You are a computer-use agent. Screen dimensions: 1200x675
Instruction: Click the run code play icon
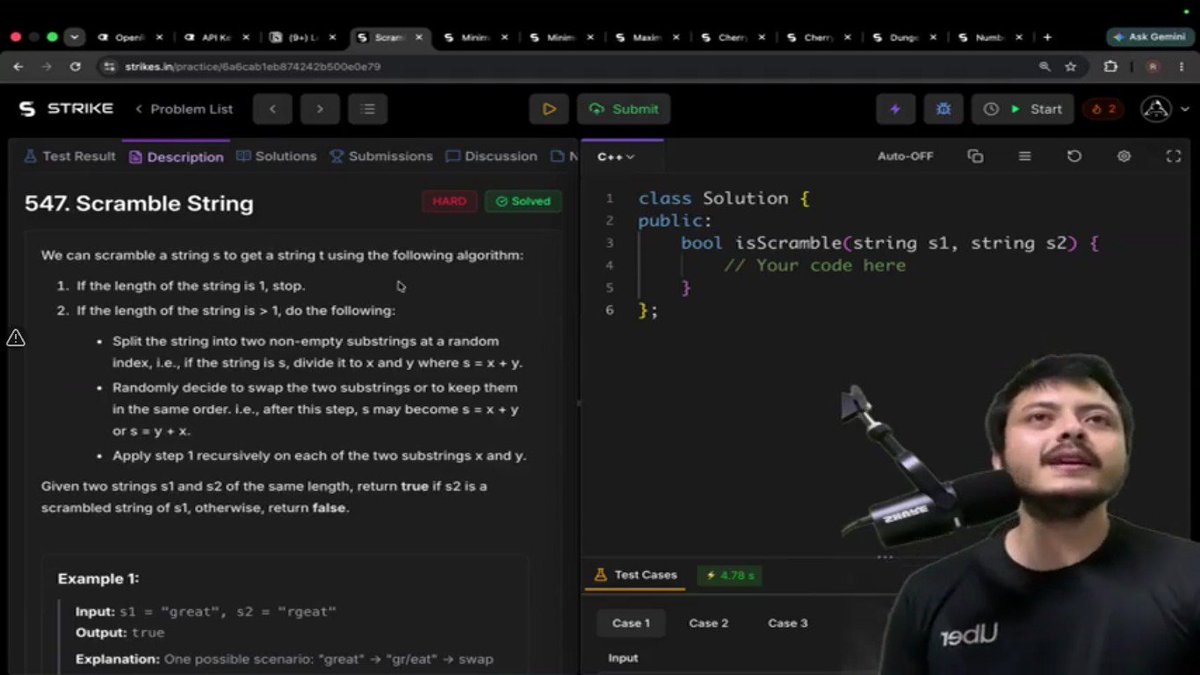tap(549, 109)
